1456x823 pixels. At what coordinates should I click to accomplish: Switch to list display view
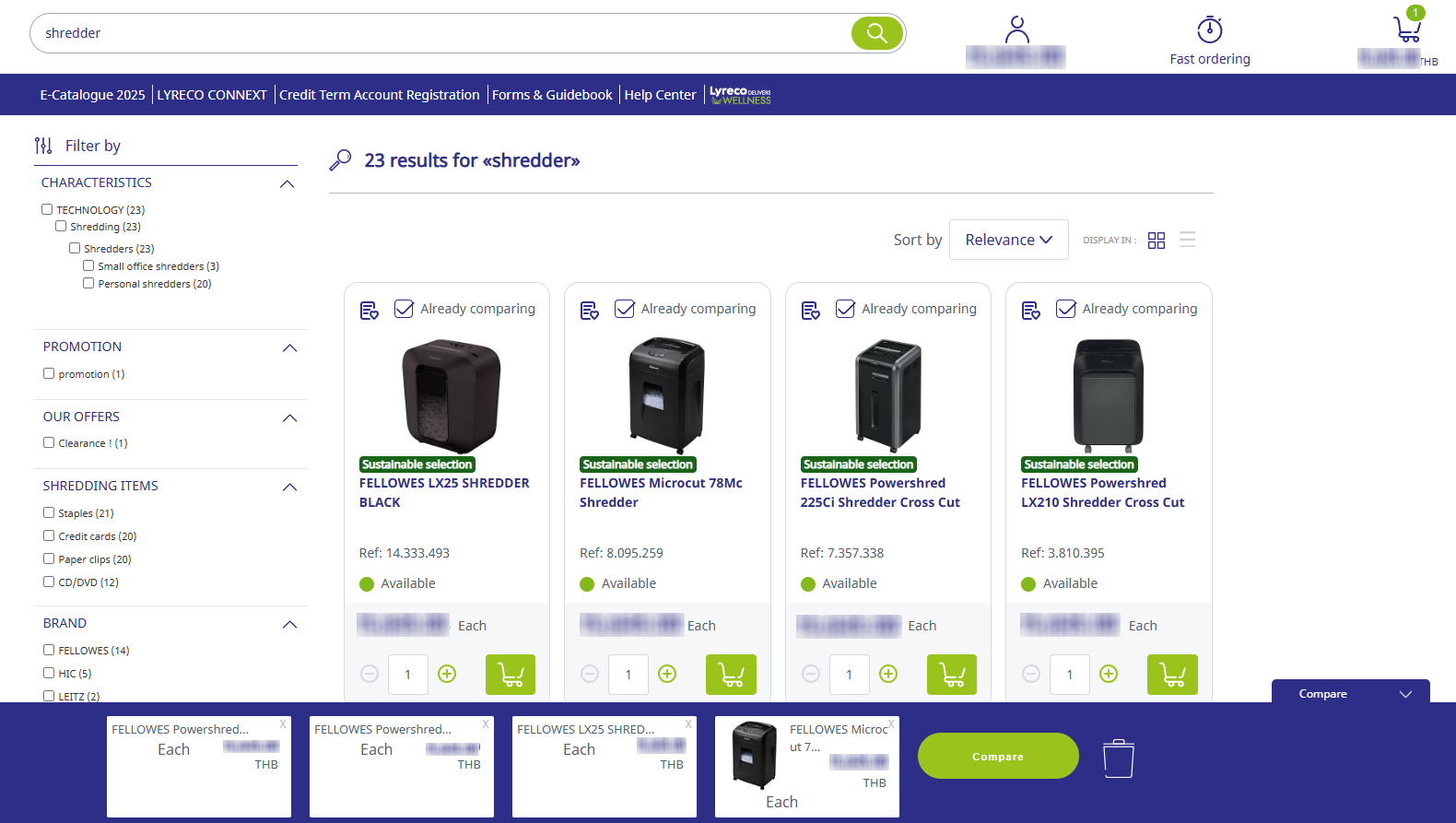click(1187, 240)
